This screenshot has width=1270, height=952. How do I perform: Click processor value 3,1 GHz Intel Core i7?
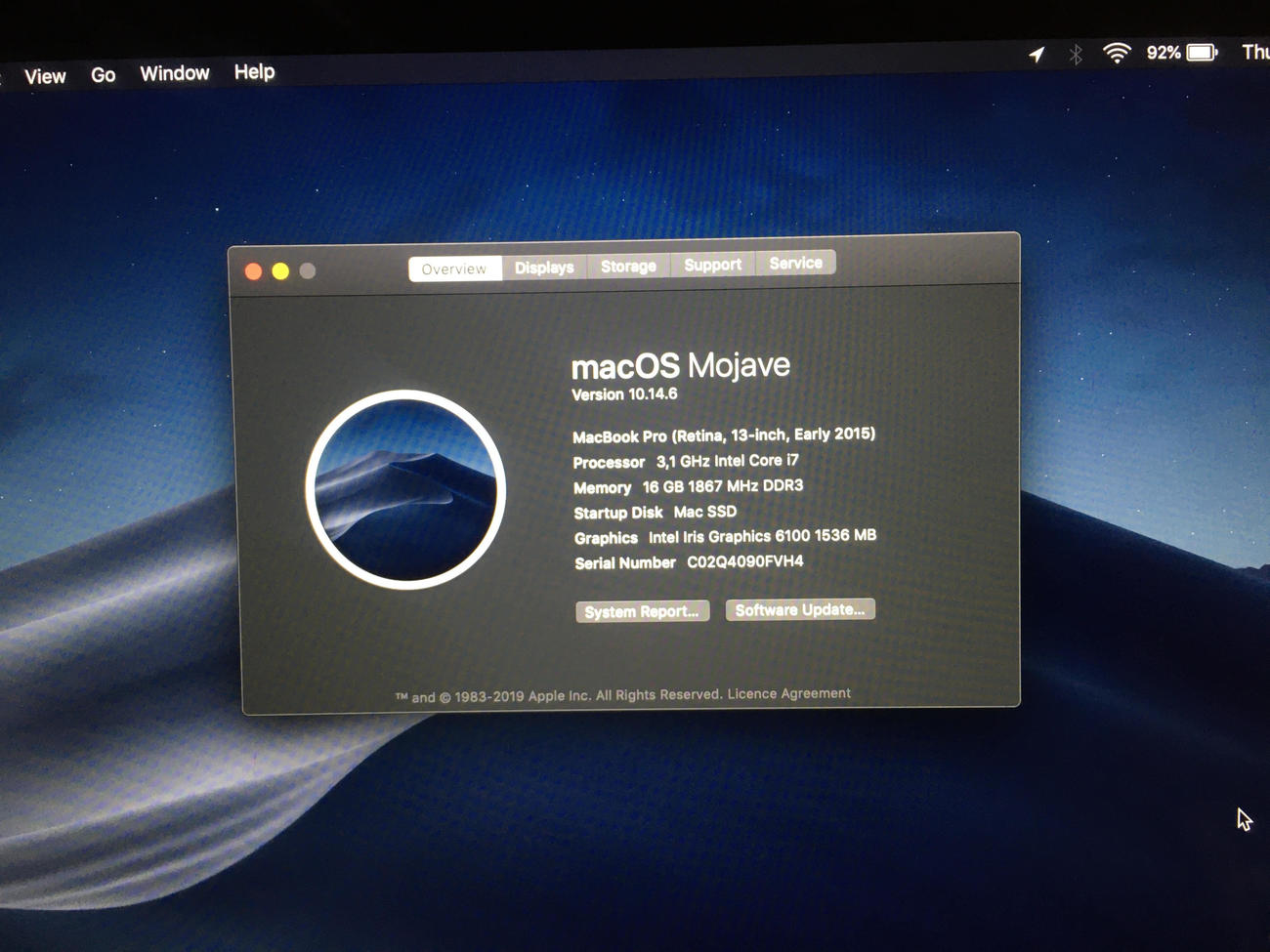coord(728,461)
